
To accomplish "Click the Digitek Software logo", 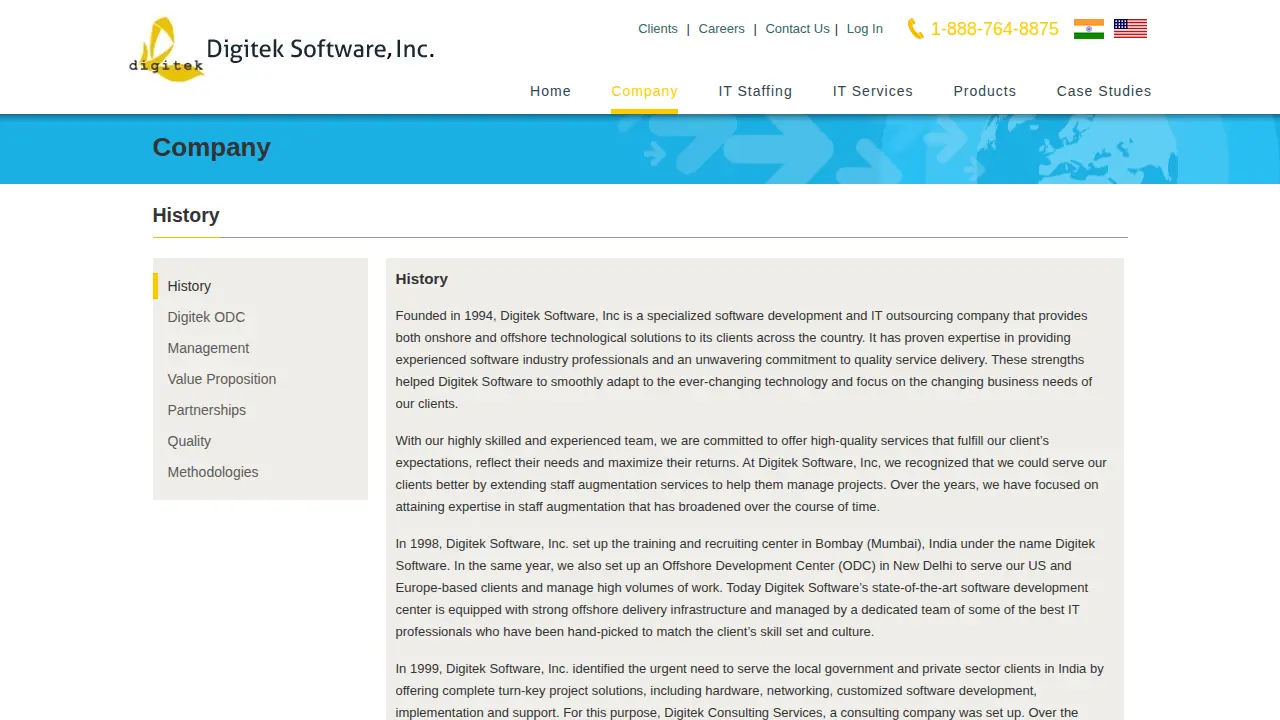I will click(281, 49).
